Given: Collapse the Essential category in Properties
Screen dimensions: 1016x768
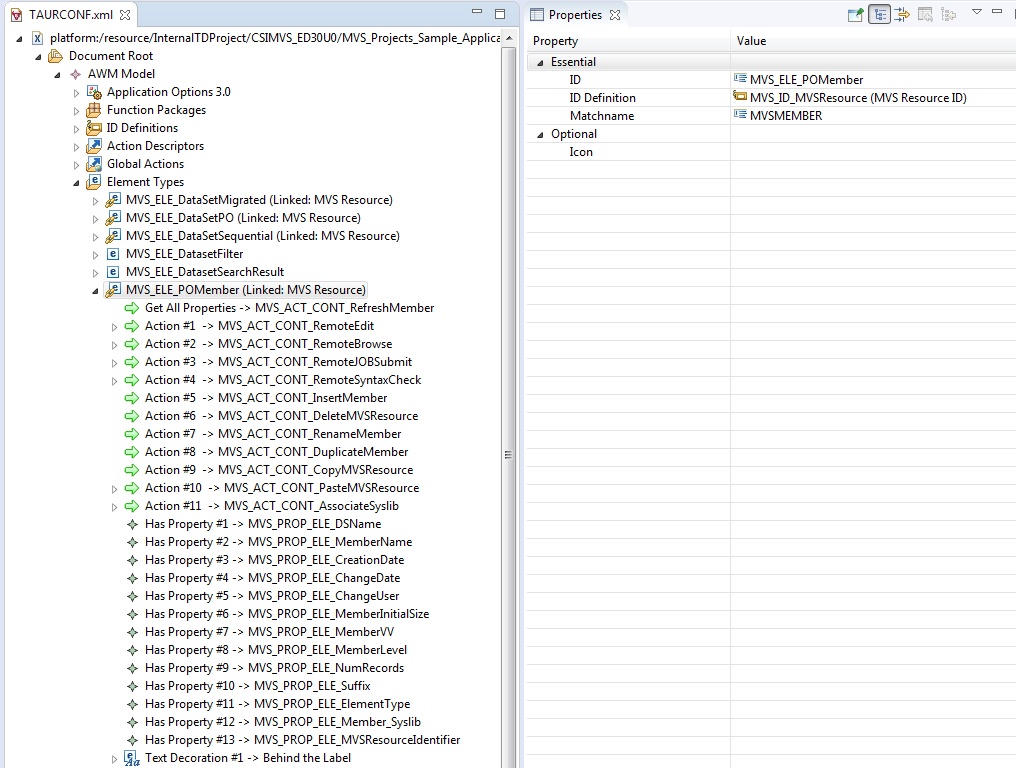Looking at the screenshot, I should pyautogui.click(x=541, y=62).
